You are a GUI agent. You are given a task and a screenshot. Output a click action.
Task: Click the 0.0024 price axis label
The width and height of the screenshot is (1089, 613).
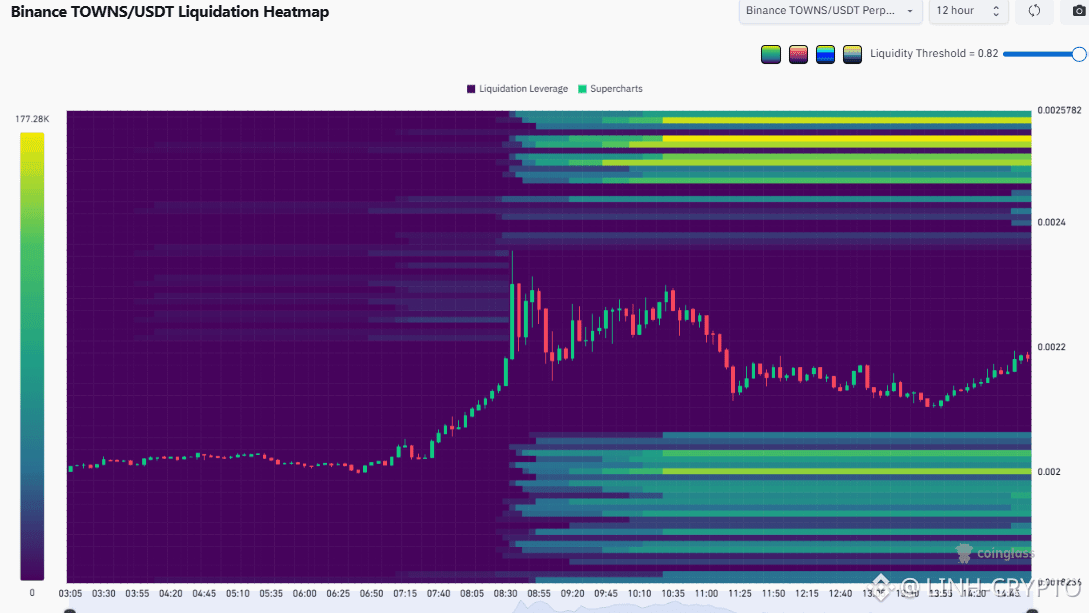pyautogui.click(x=1051, y=222)
